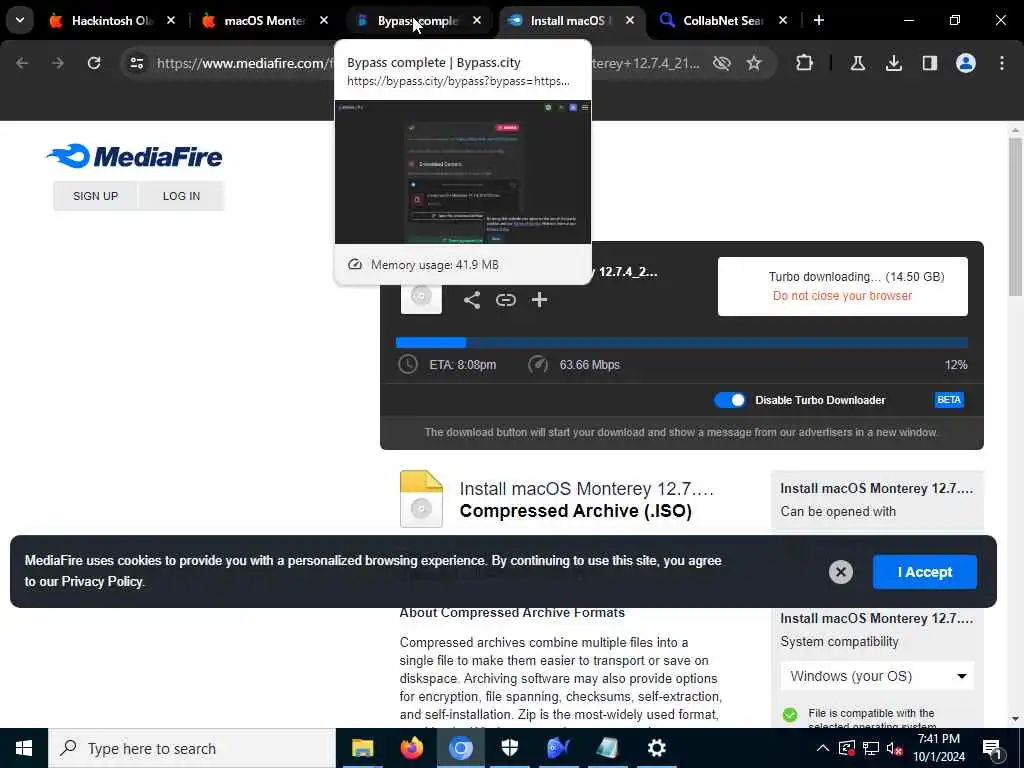The width and height of the screenshot is (1024, 768).
Task: Click the SIGN UP button
Action: coord(95,196)
